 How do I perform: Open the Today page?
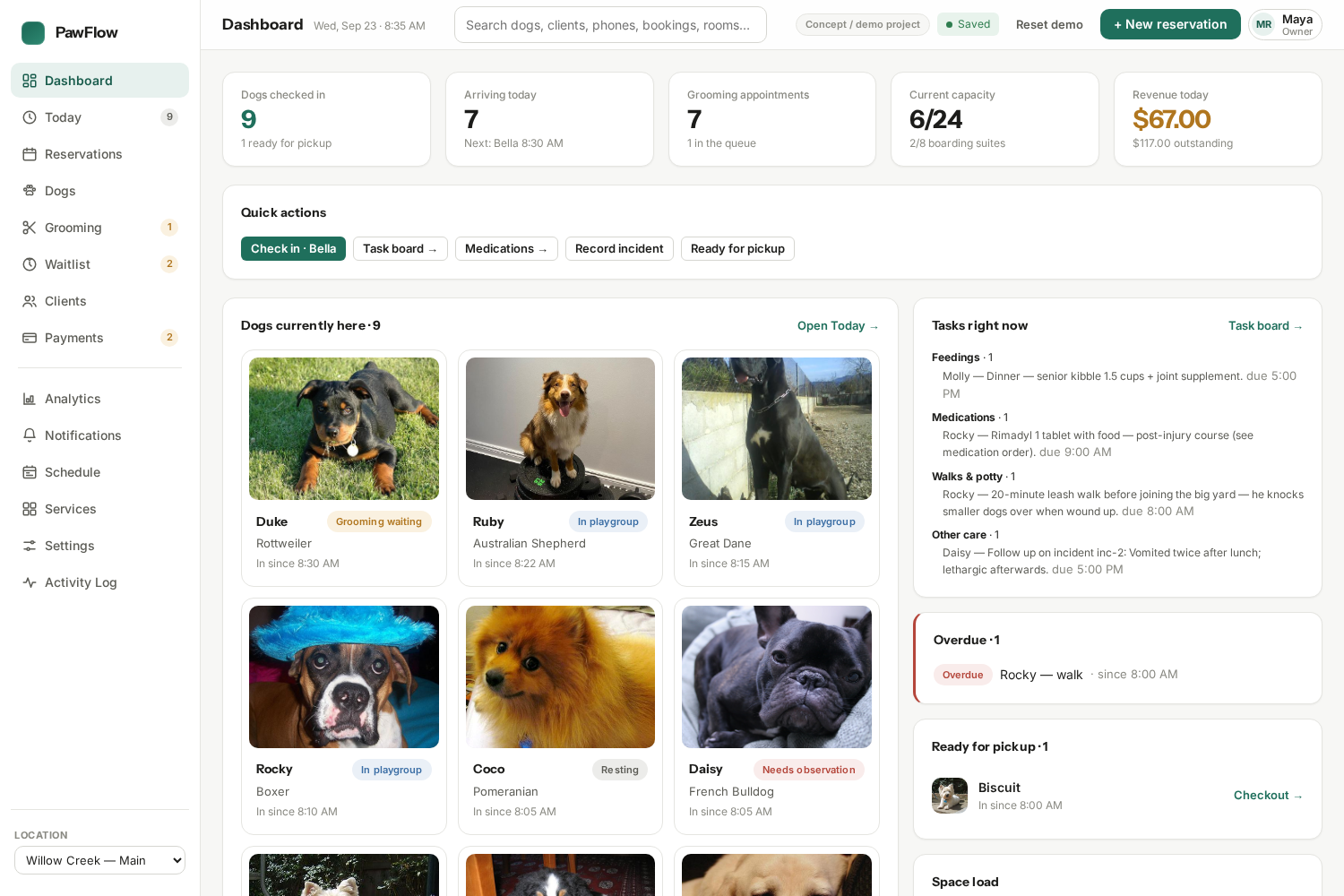tap(99, 117)
